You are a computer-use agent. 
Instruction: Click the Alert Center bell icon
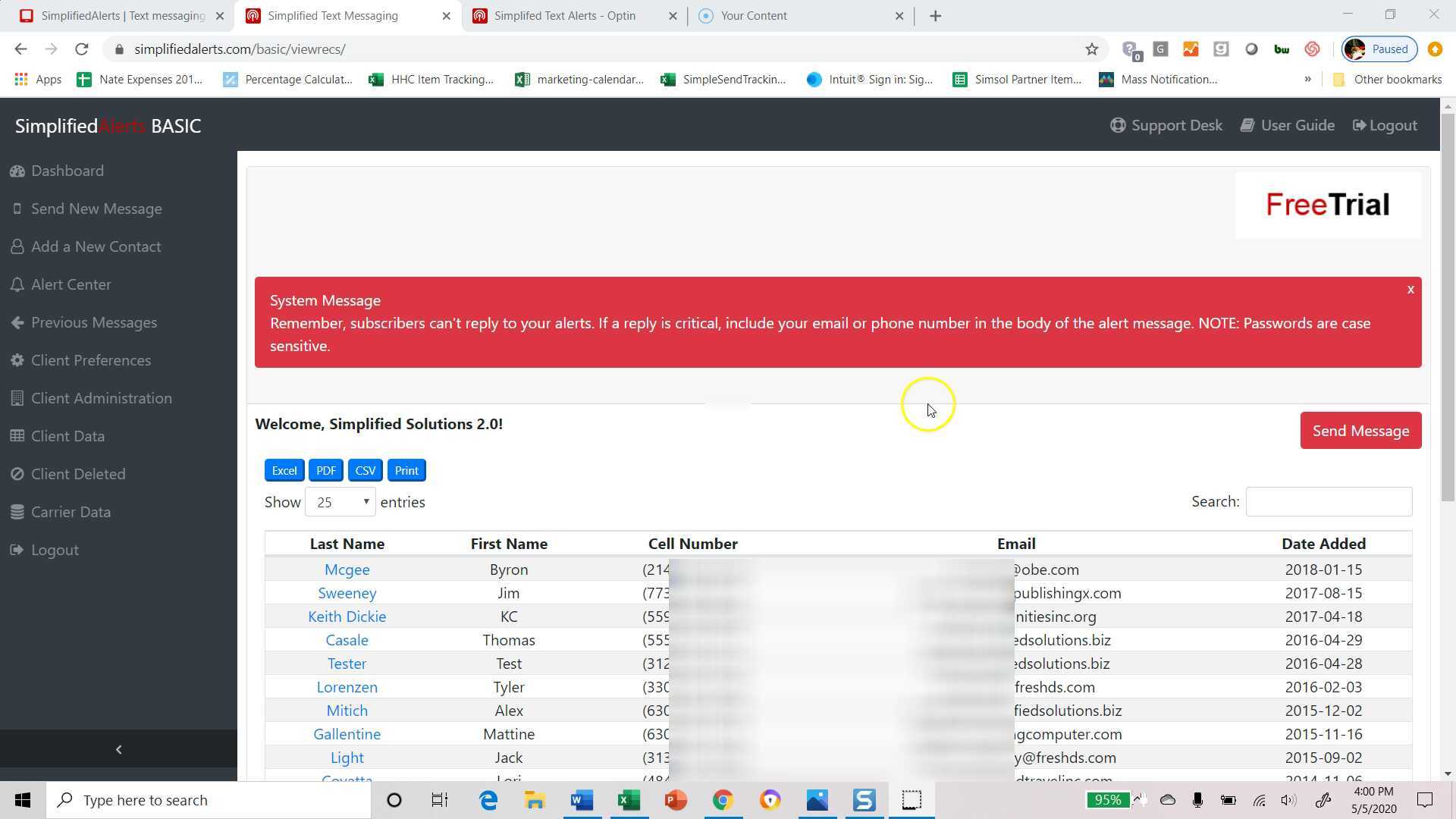coord(17,284)
